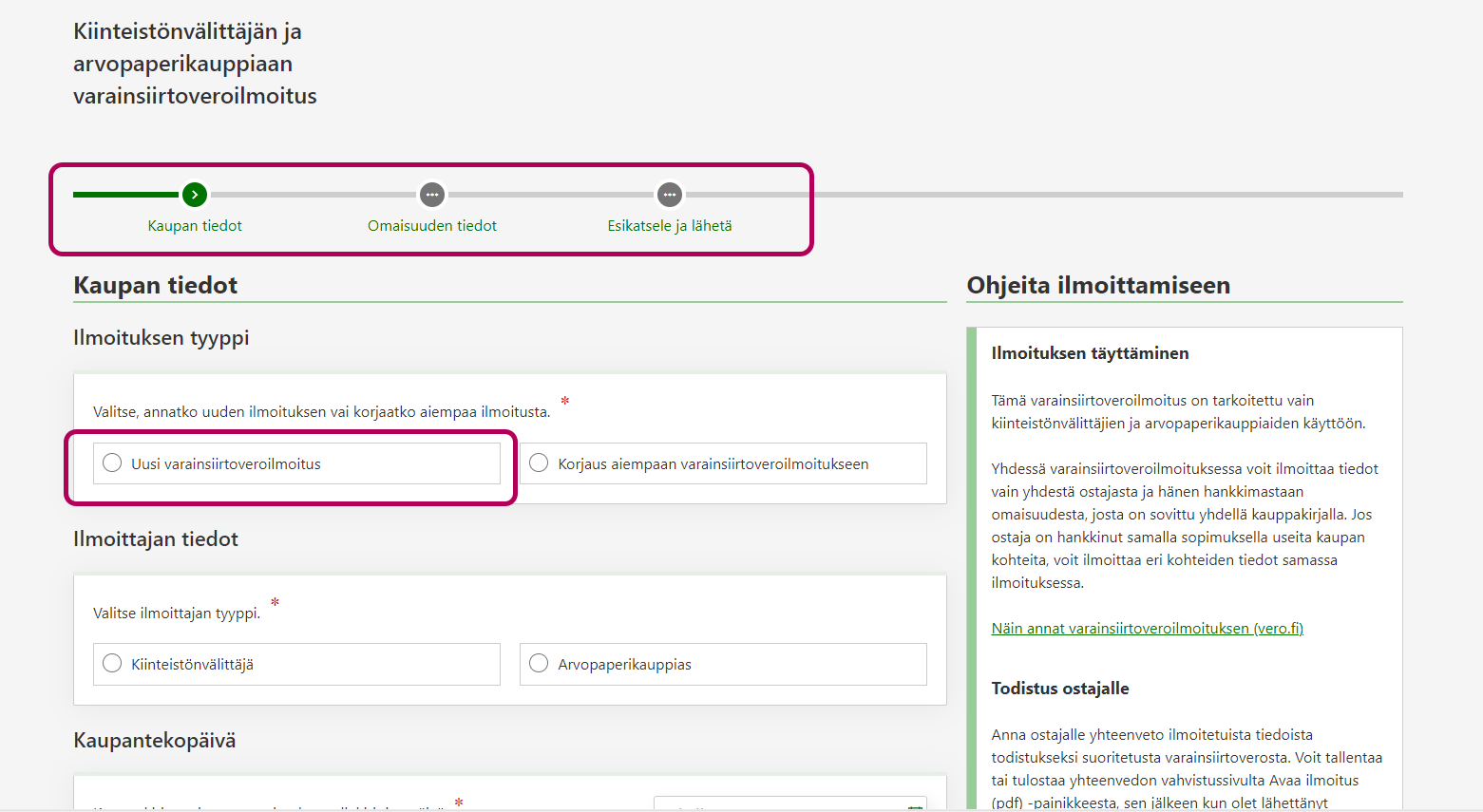Click the Todistus ostajalle help heading
The height and width of the screenshot is (812, 1483).
click(x=1060, y=689)
